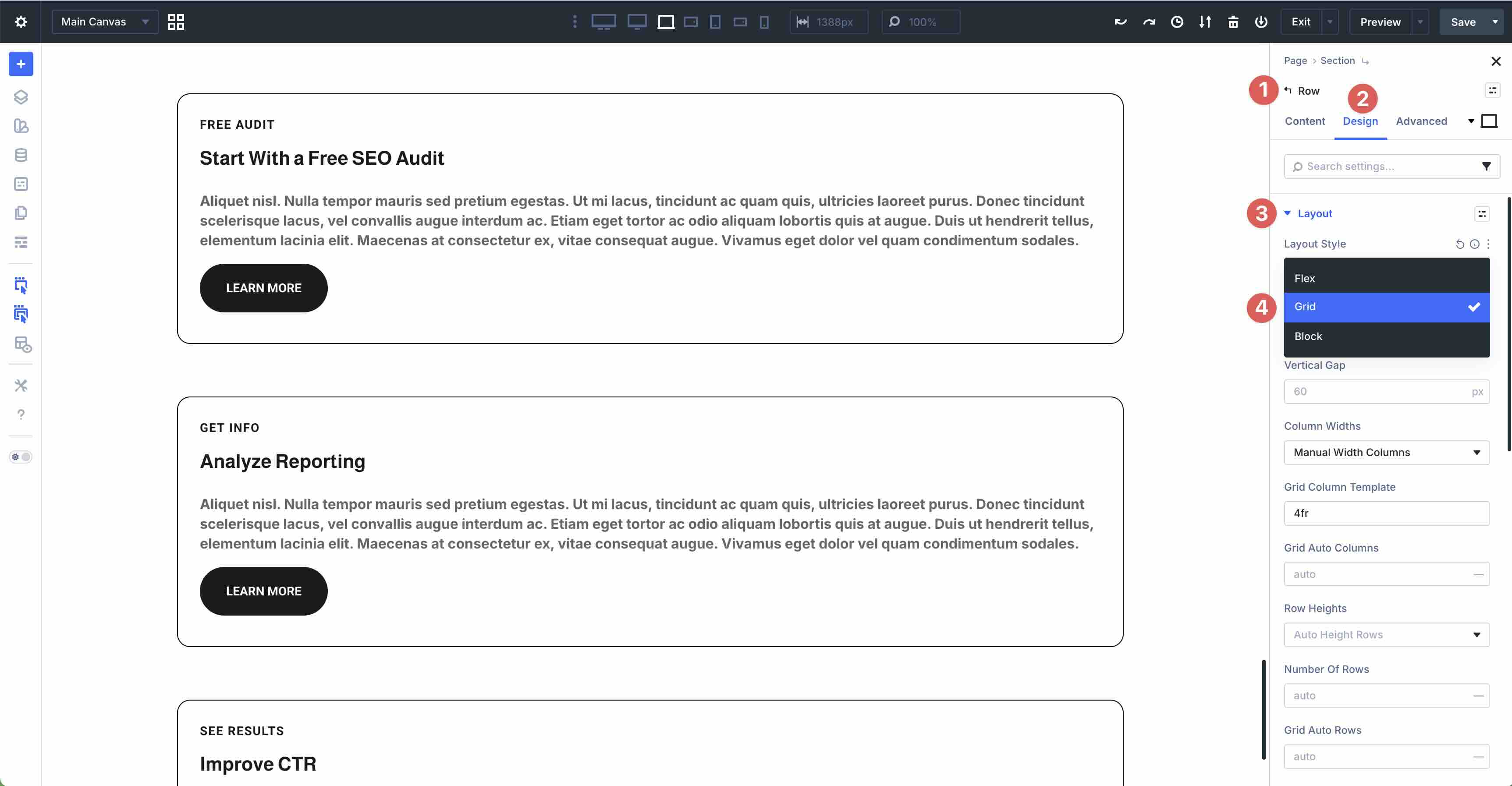Open the Manual Width Columns dropdown
Viewport: 1512px width, 786px height.
click(x=1386, y=452)
